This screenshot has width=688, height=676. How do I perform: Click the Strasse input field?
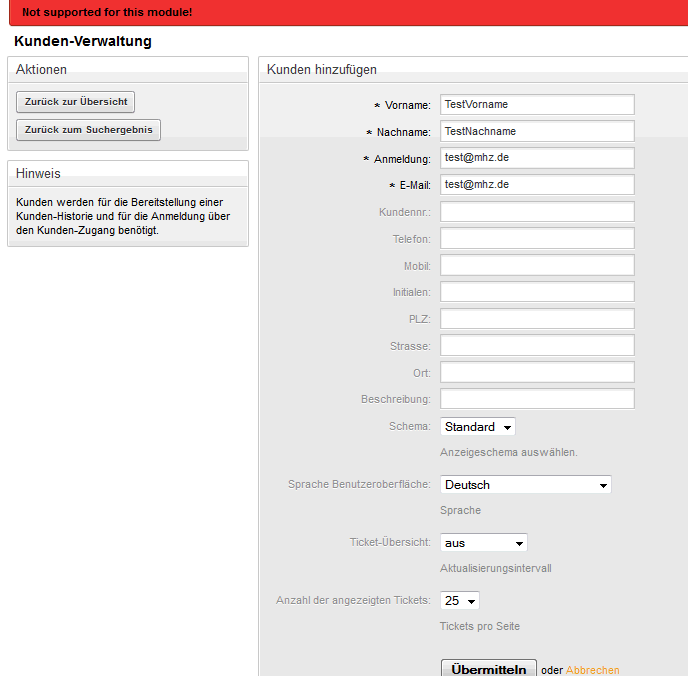(x=537, y=346)
